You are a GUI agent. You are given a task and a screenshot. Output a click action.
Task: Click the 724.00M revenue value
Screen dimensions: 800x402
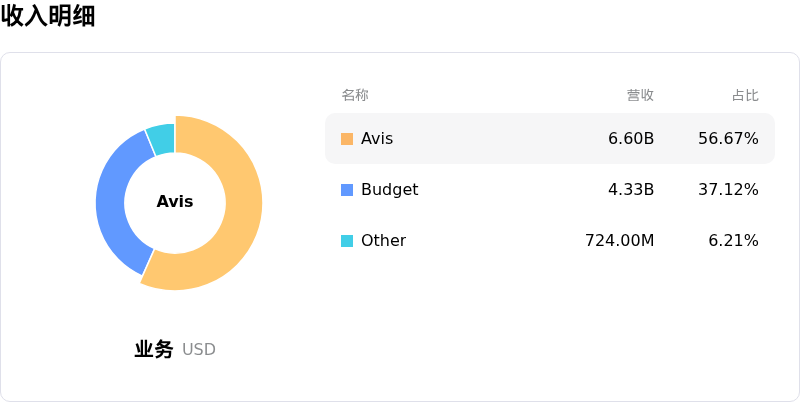(619, 241)
